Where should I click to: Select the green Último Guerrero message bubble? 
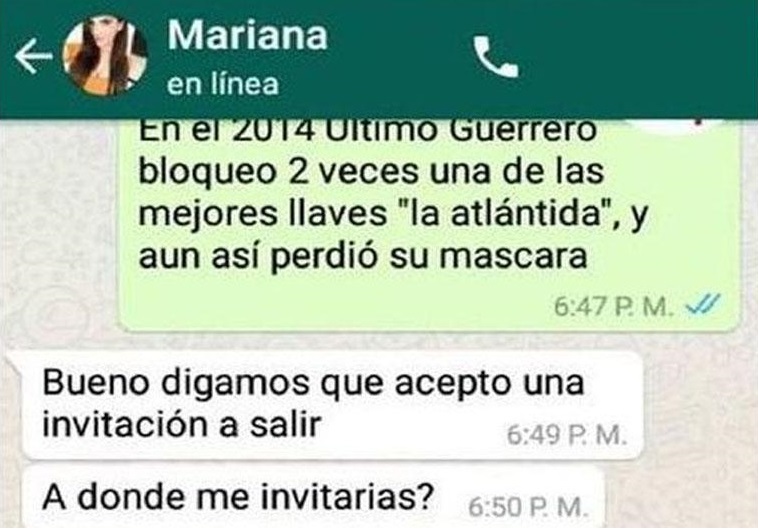[429, 225]
